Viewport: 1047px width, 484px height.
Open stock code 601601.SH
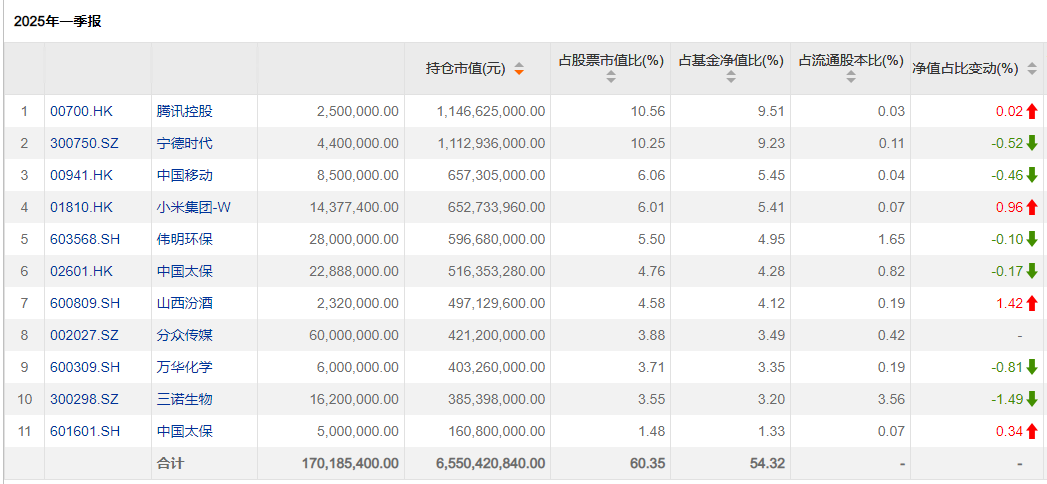coord(85,432)
